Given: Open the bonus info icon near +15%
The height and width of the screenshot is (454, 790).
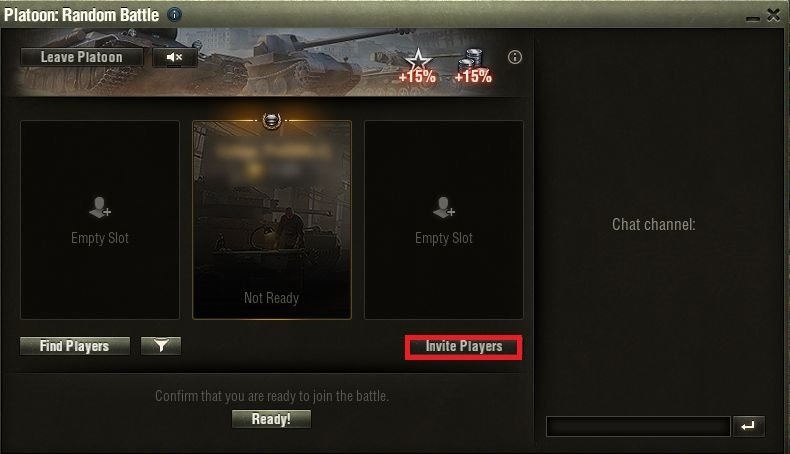Looking at the screenshot, I should click(x=514, y=57).
